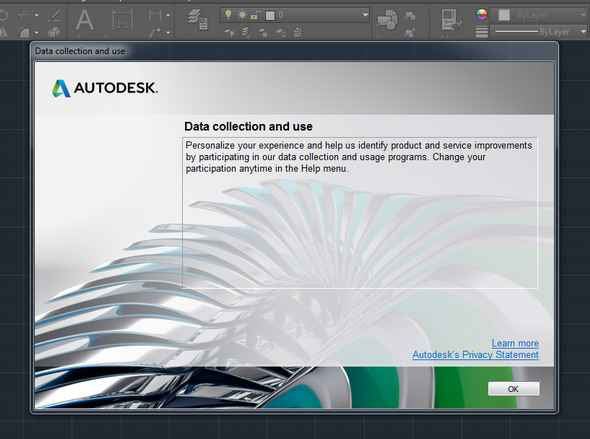Viewport: 590px width, 439px height.
Task: Toggle the layer lightbulb on/off icon
Action: point(228,15)
